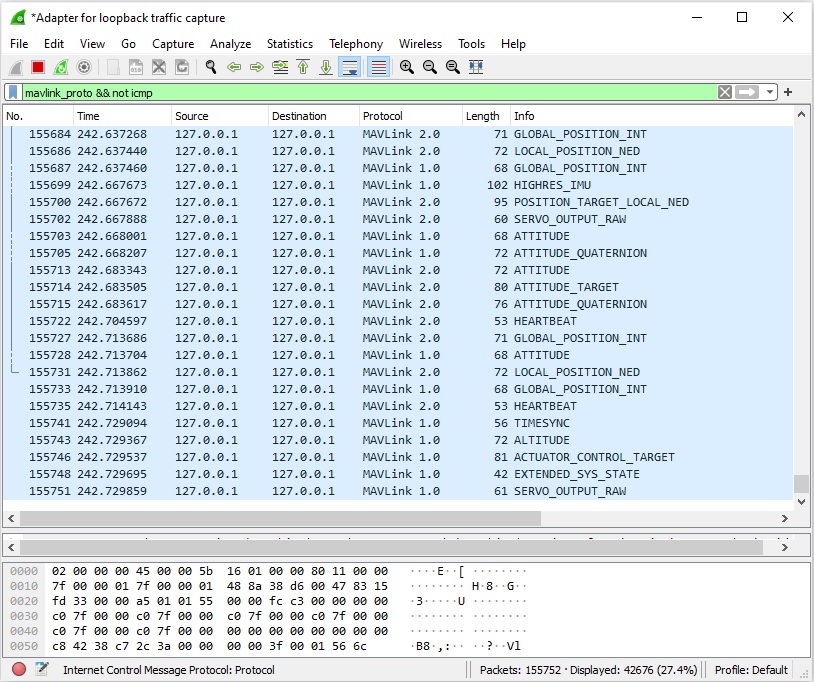
Task: Sort packets by No. column
Action: 38,116
